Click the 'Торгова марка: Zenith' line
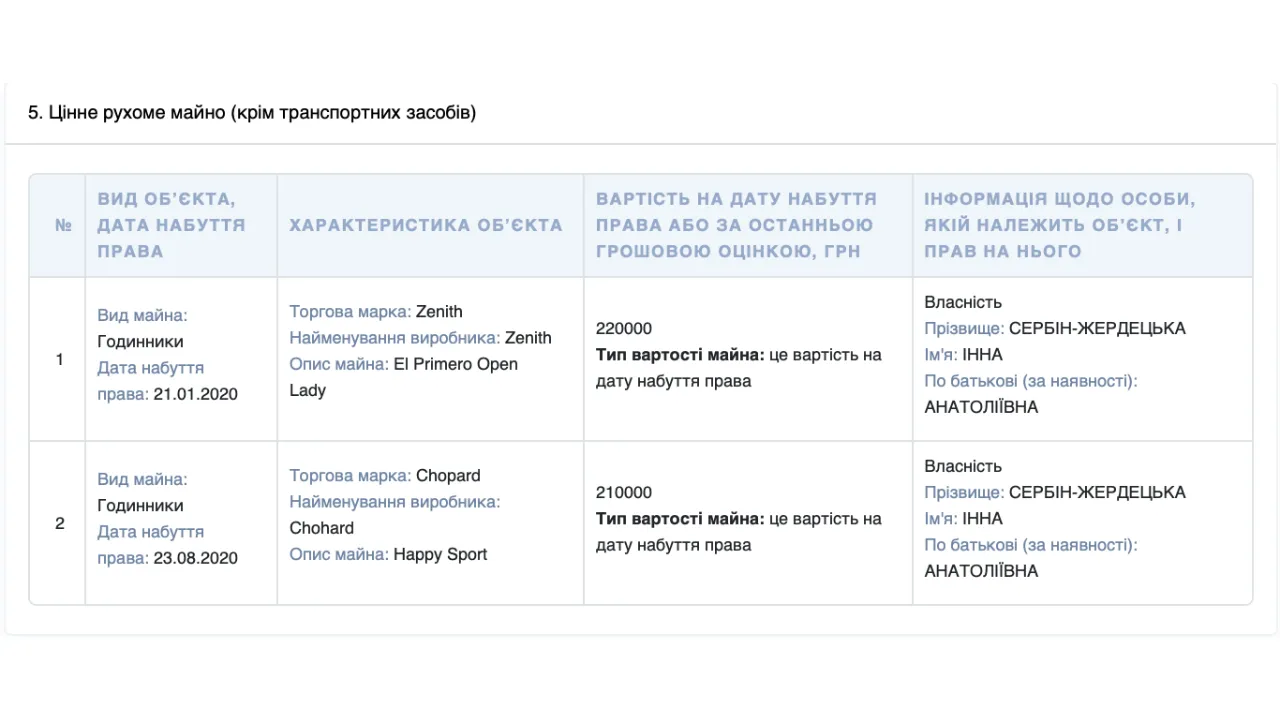The image size is (1280, 720). click(x=376, y=311)
